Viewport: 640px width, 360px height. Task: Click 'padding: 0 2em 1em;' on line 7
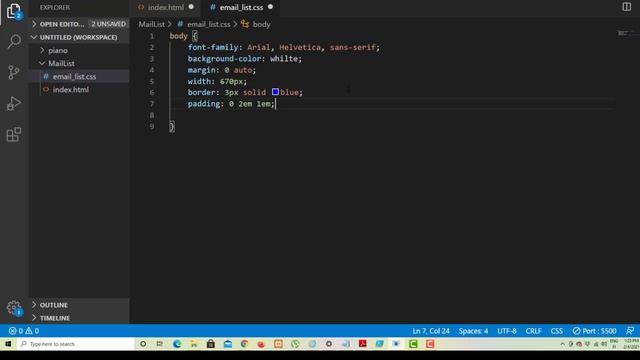click(231, 104)
